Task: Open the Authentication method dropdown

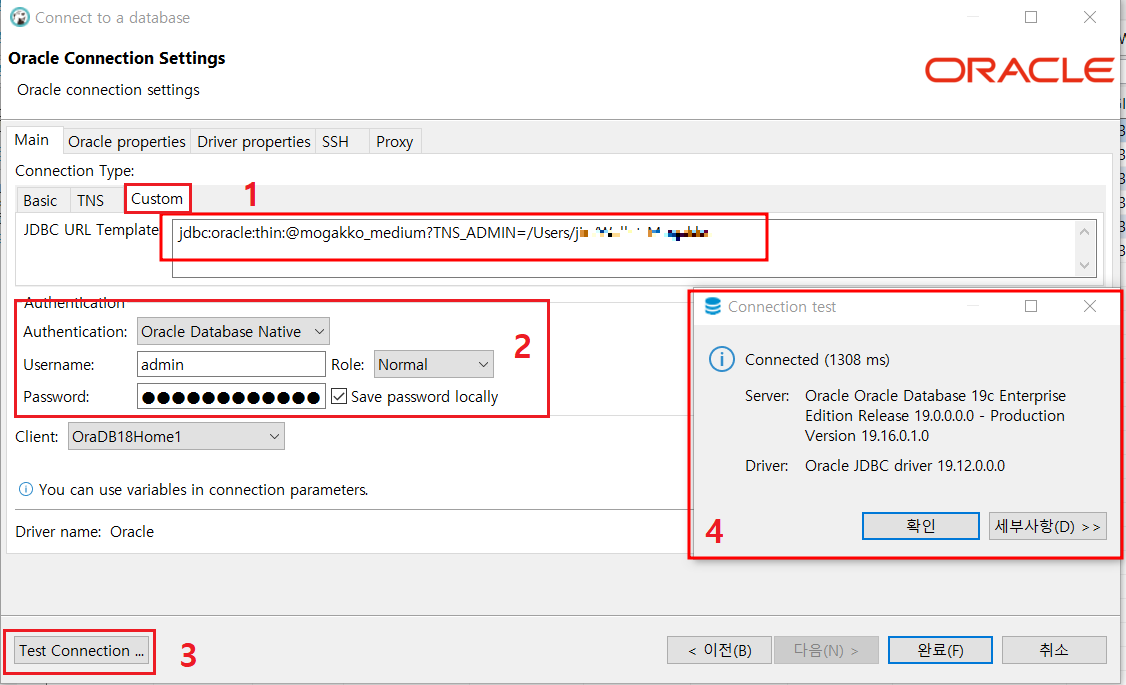Action: (x=233, y=332)
